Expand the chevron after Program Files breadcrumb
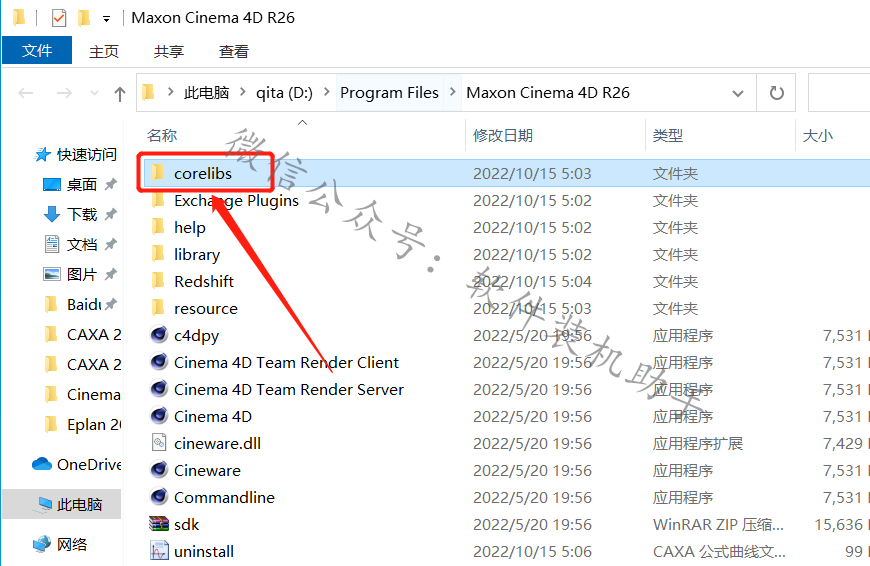This screenshot has width=870, height=566. point(453,92)
